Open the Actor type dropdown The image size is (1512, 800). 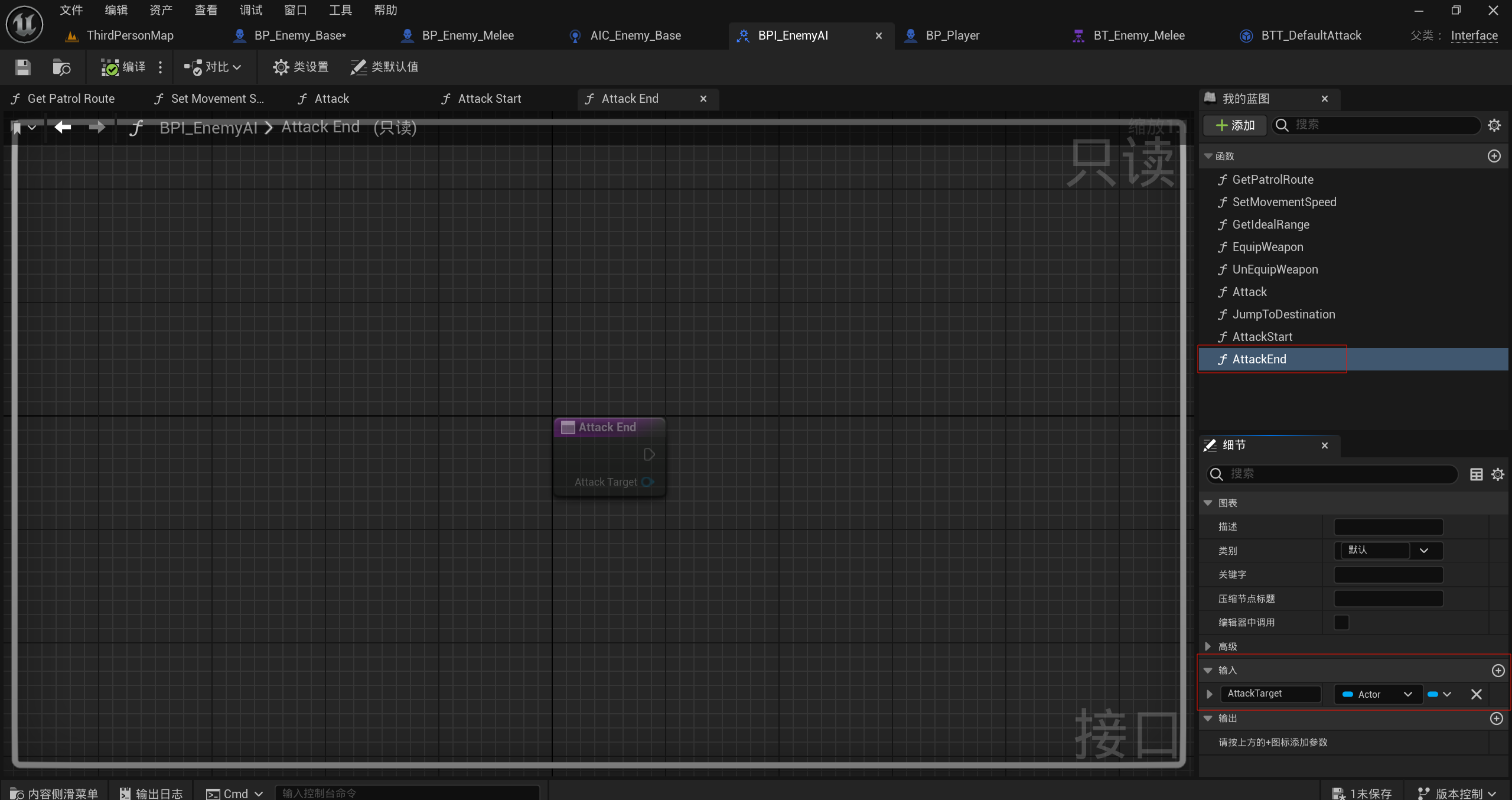1376,694
